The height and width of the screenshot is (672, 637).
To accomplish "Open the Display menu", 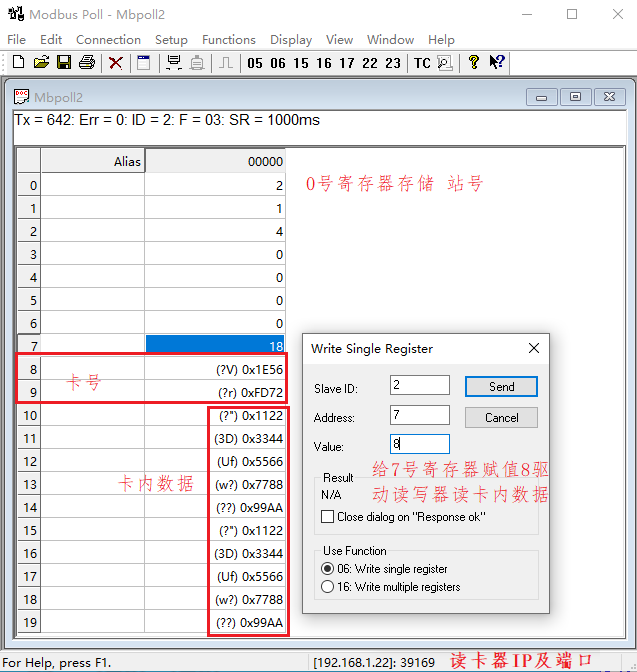I will click(291, 40).
